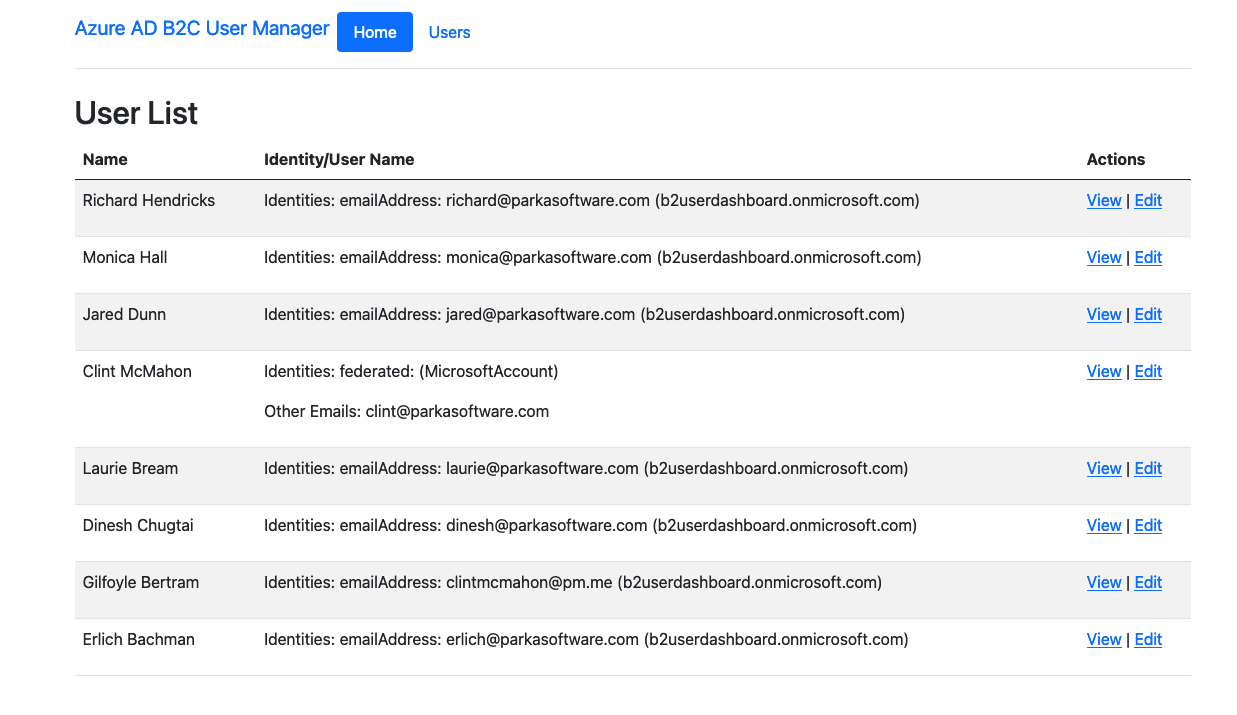This screenshot has height=715, width=1237.
Task: View Jared Dunn's details
Action: tap(1104, 314)
